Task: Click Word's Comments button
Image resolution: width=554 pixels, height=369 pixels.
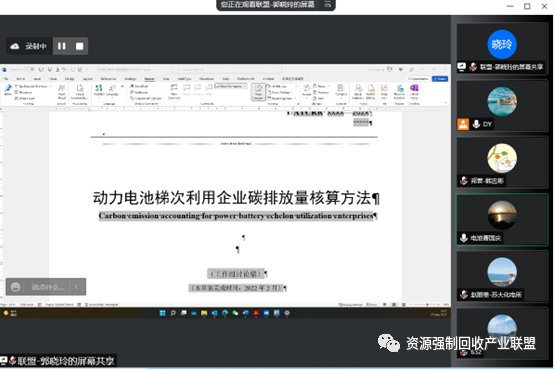Action: [418, 79]
